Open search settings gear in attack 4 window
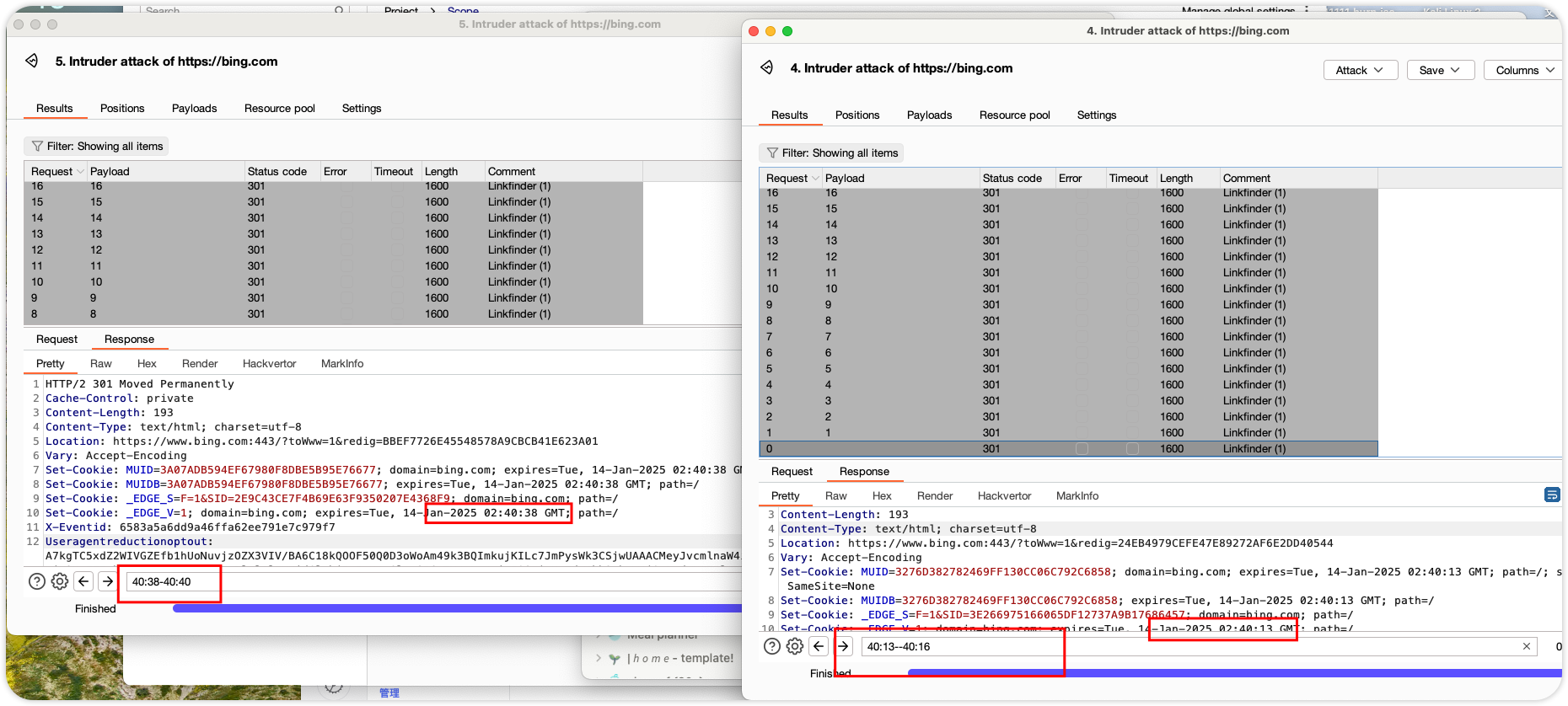Screen dimensions: 1568x706 795,646
